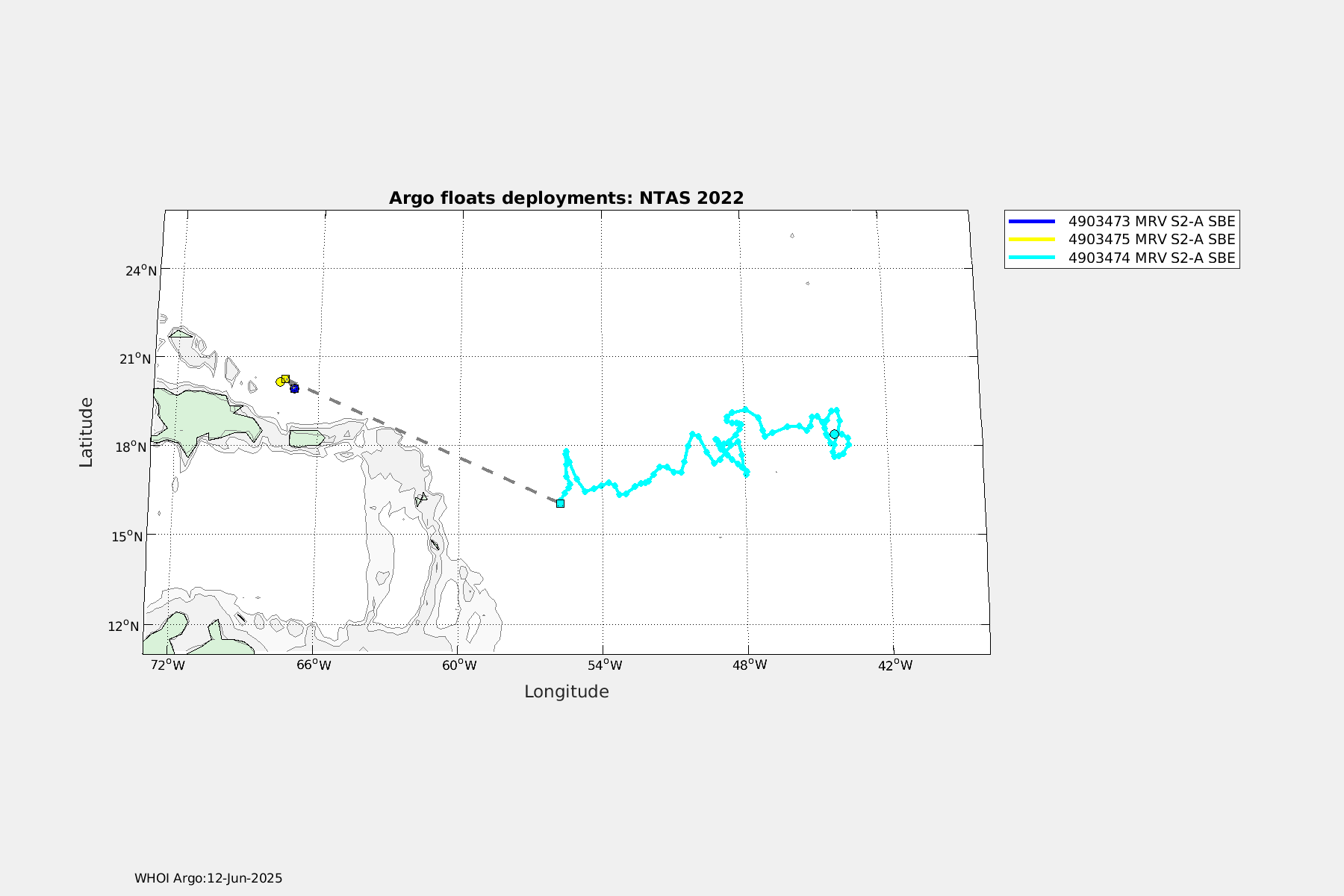Click the cyan circle last-position marker
The height and width of the screenshot is (896, 1344).
pyautogui.click(x=834, y=434)
